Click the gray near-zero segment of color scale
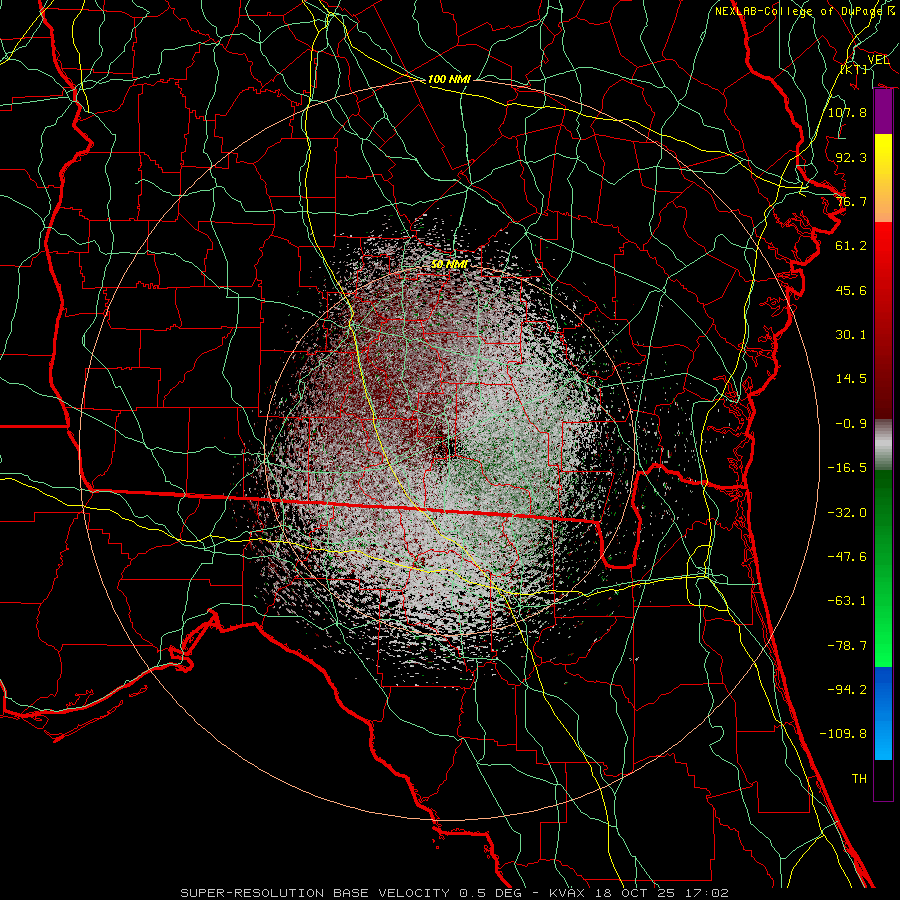 click(x=883, y=445)
